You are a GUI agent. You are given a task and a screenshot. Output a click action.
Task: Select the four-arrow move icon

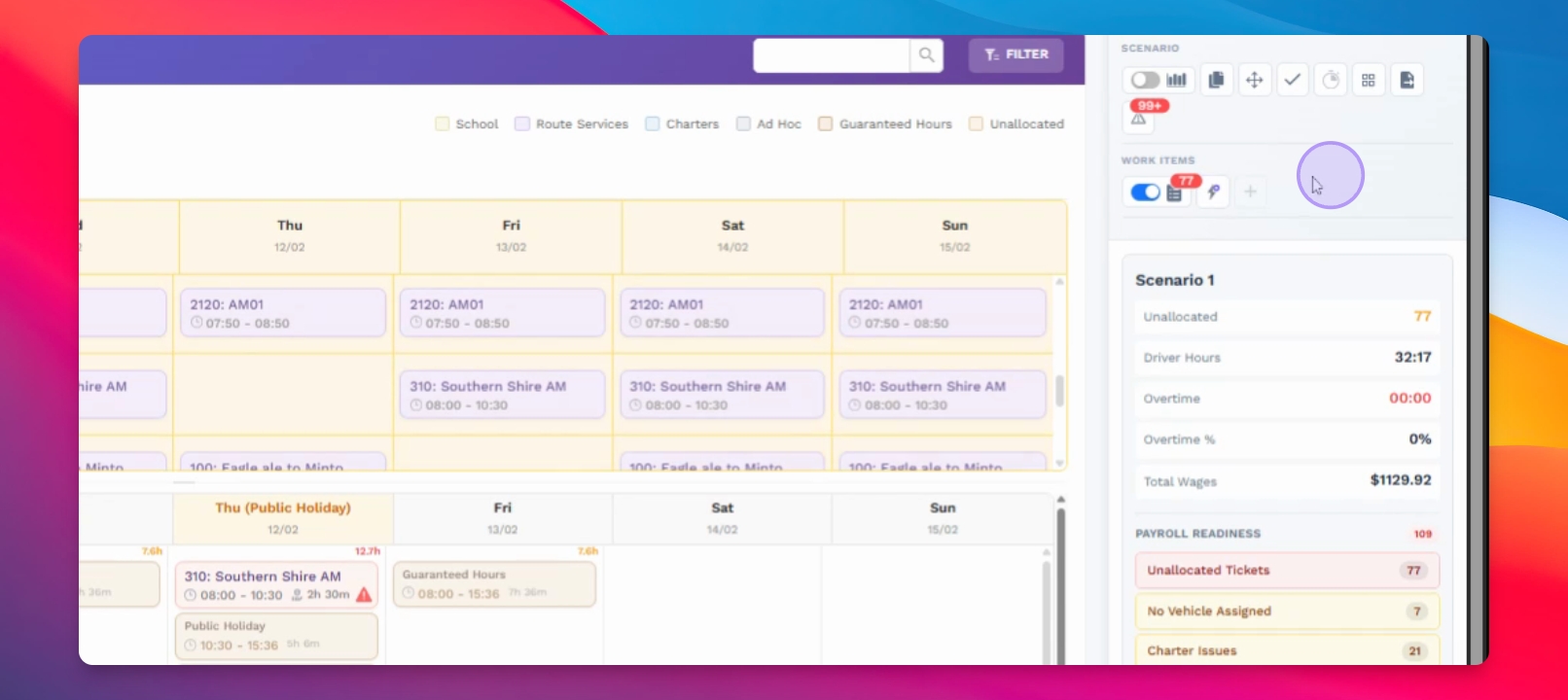(x=1254, y=80)
